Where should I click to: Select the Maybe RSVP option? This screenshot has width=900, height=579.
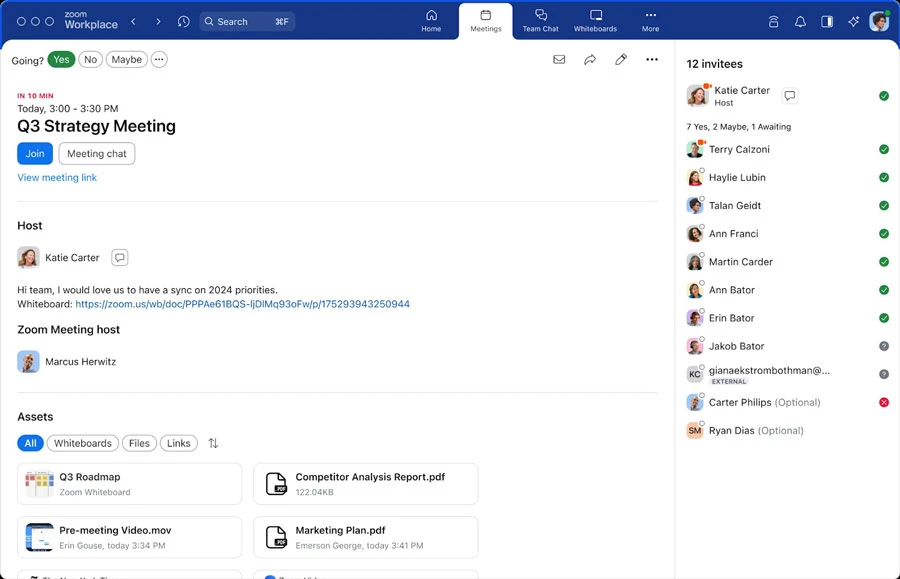126,59
